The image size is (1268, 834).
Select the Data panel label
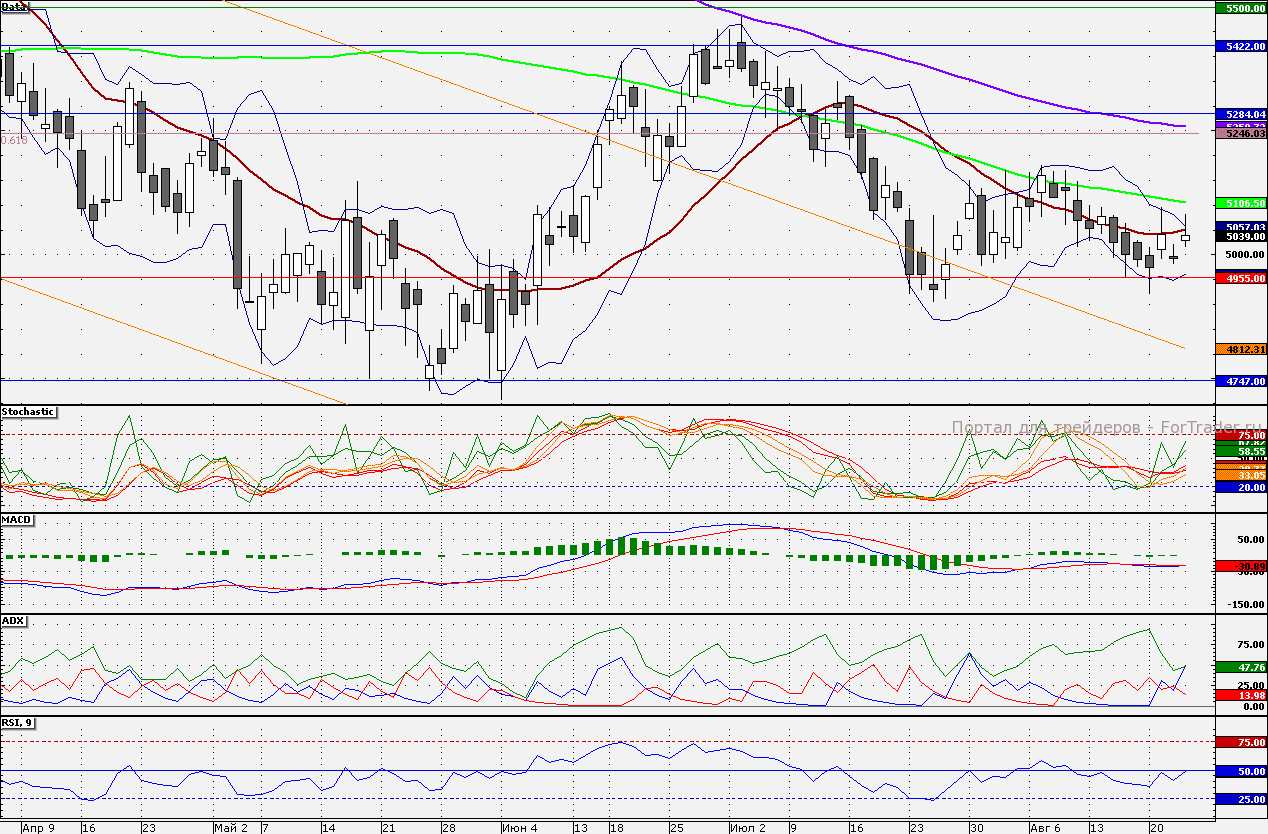(x=14, y=6)
